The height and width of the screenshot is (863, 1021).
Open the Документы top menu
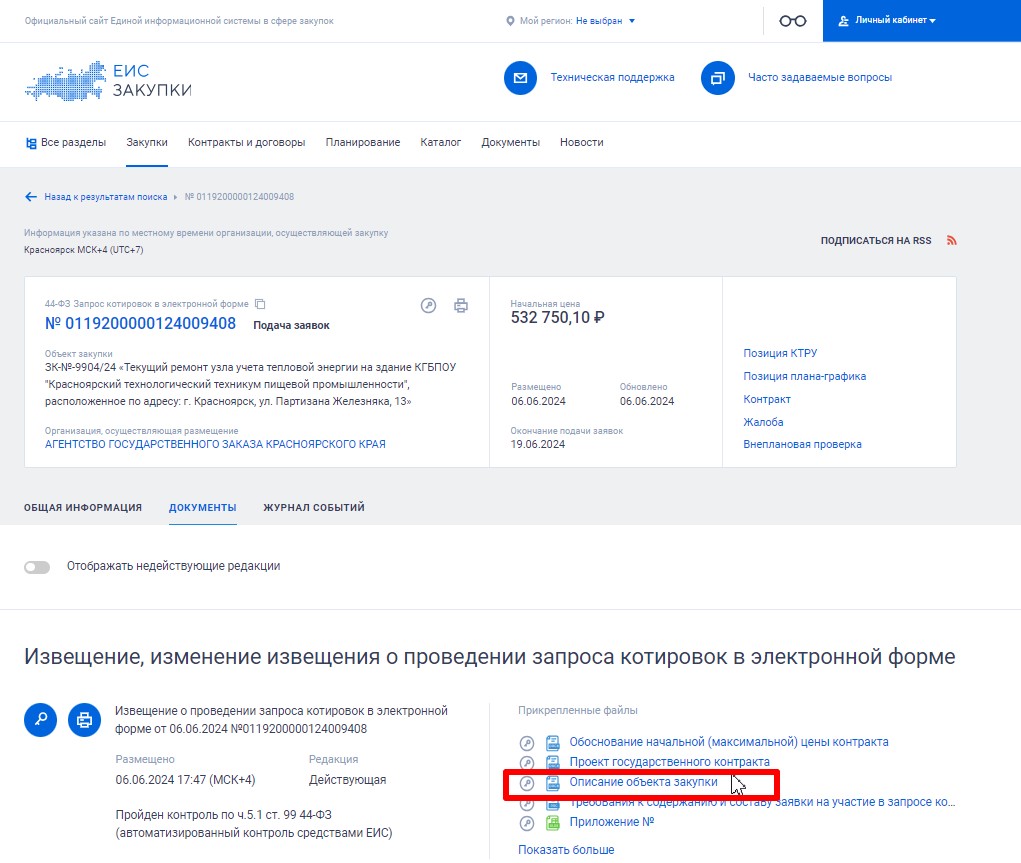coord(510,142)
